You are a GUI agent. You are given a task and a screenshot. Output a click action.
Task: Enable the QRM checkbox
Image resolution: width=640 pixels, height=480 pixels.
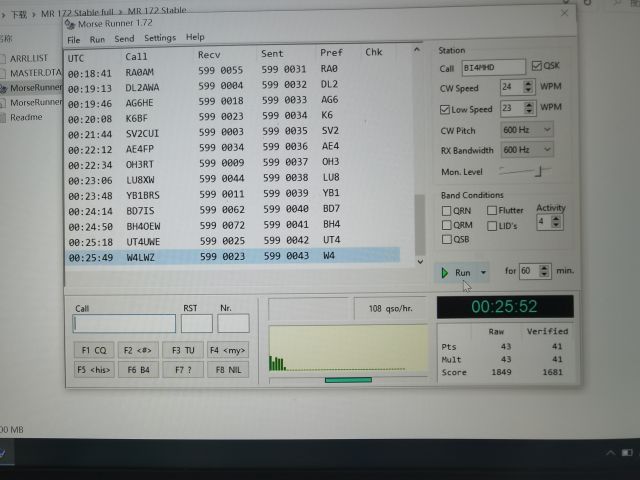447,225
